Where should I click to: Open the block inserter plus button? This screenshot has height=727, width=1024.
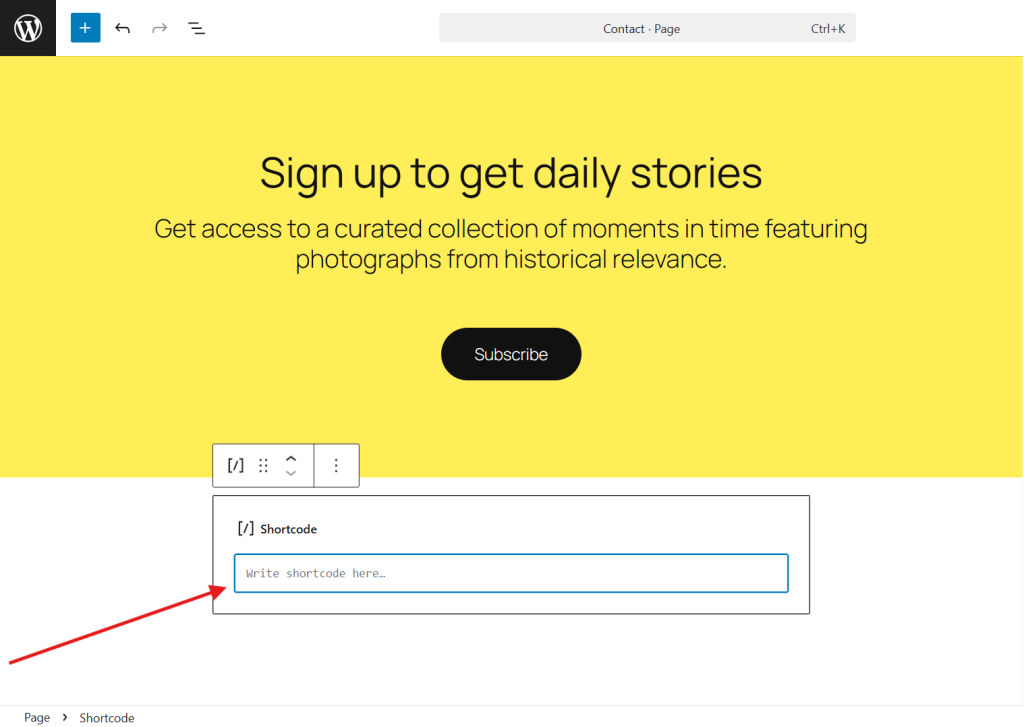[85, 28]
